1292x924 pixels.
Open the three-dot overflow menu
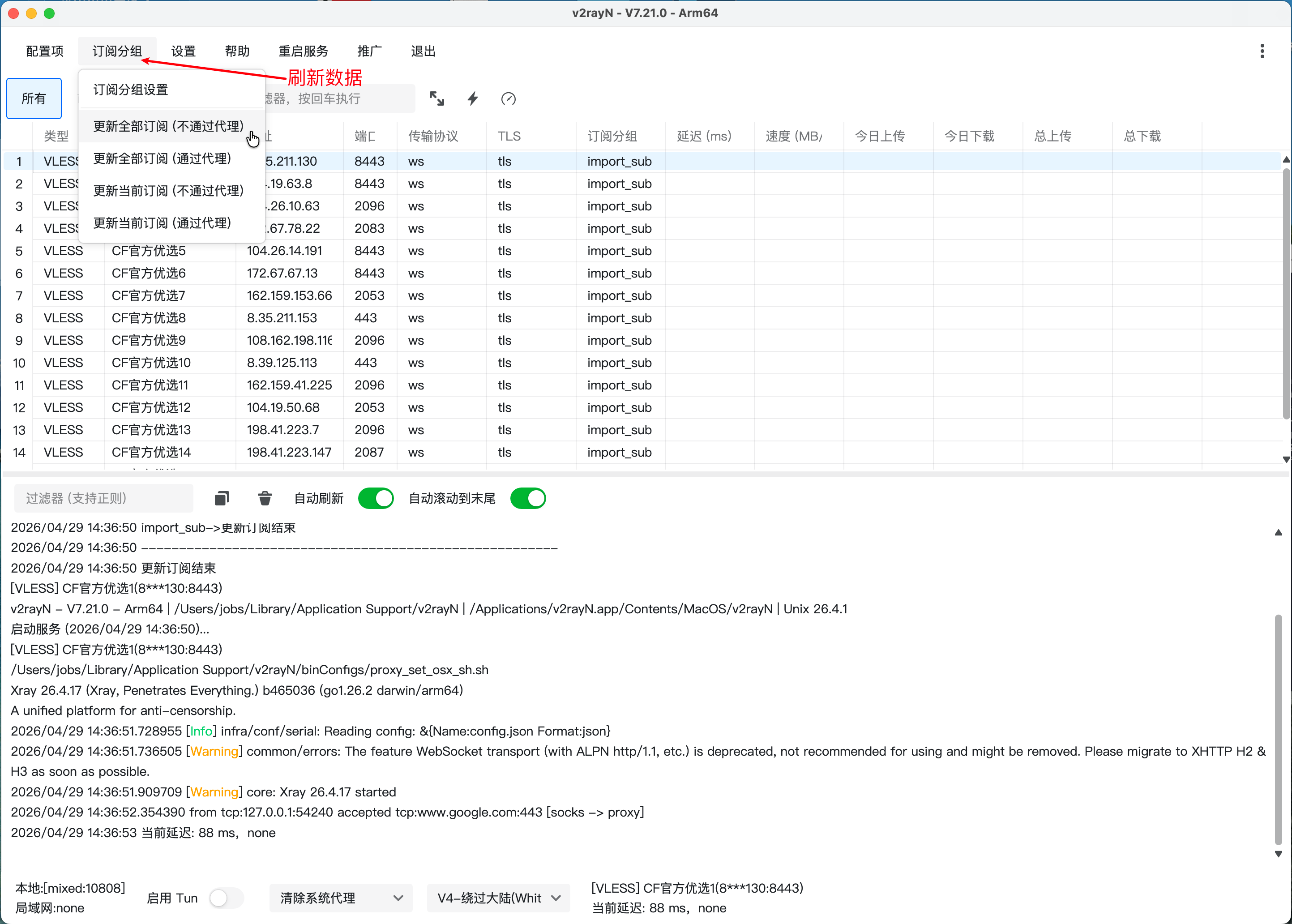tap(1262, 51)
